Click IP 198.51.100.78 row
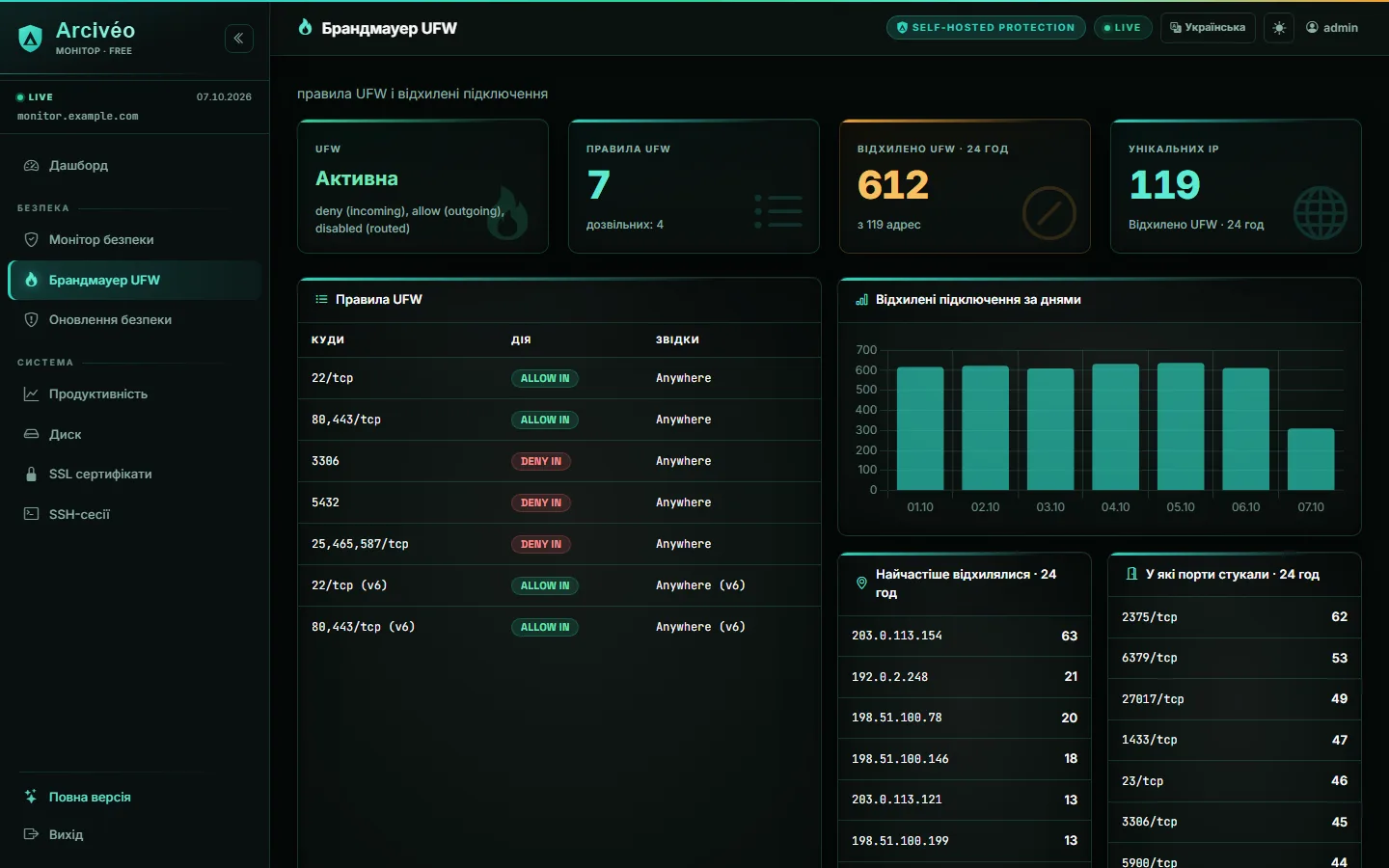 [x=965, y=718]
